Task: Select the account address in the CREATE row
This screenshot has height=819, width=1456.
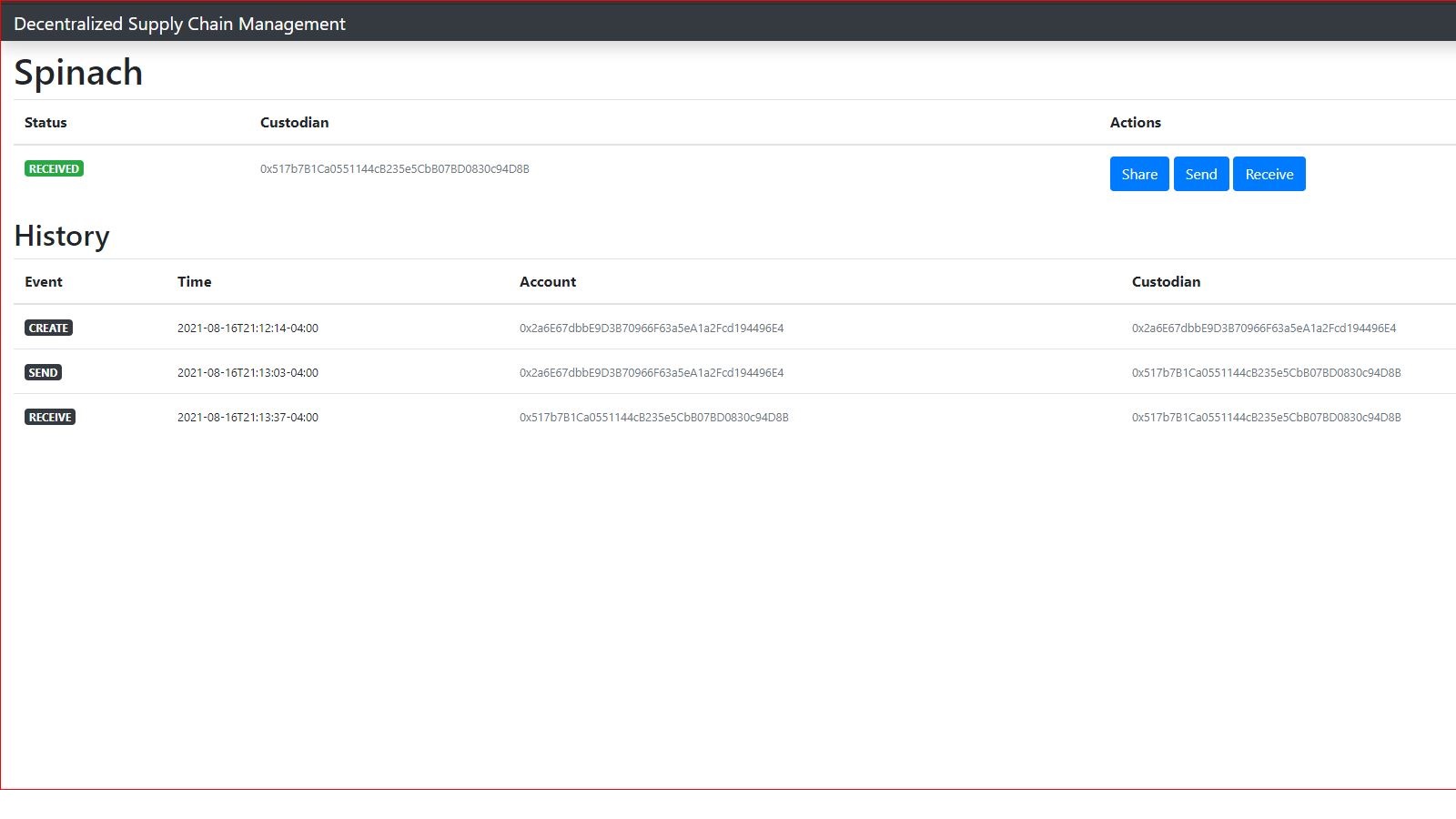Action: click(652, 328)
